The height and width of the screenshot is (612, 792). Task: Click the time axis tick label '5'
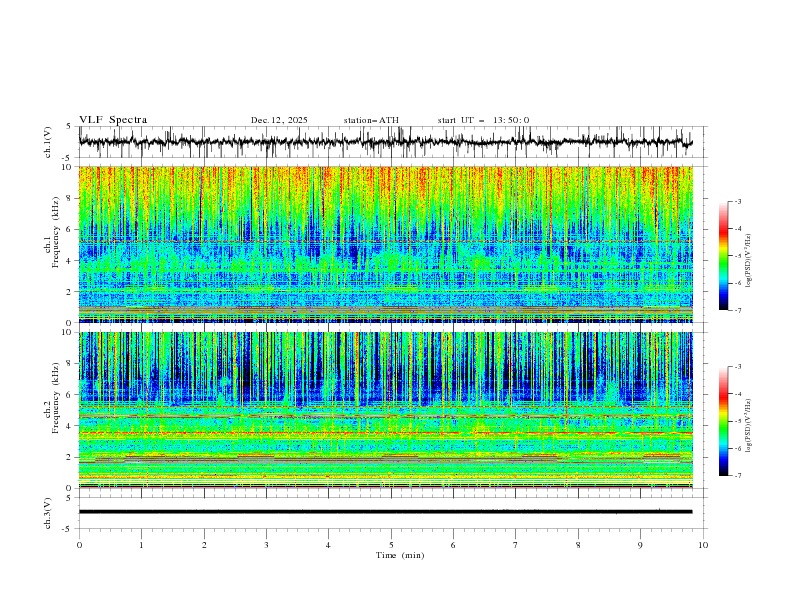pyautogui.click(x=391, y=545)
